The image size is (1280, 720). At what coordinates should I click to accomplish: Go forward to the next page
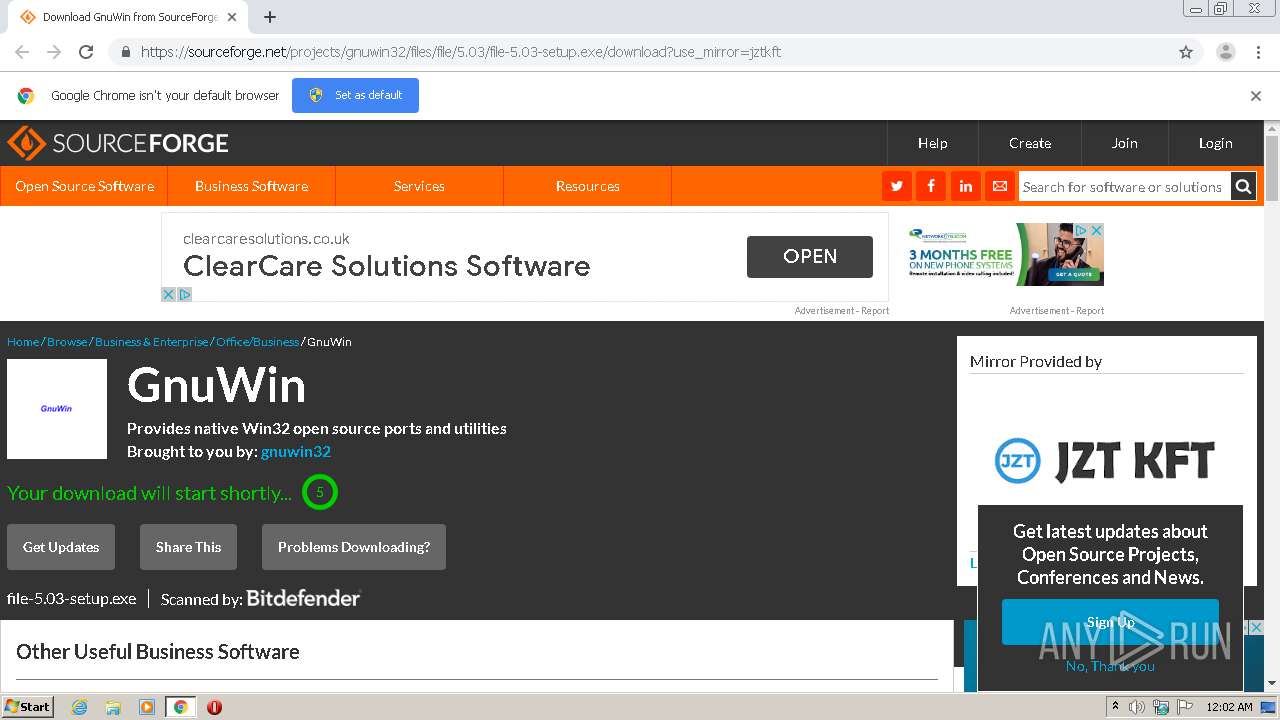54,52
